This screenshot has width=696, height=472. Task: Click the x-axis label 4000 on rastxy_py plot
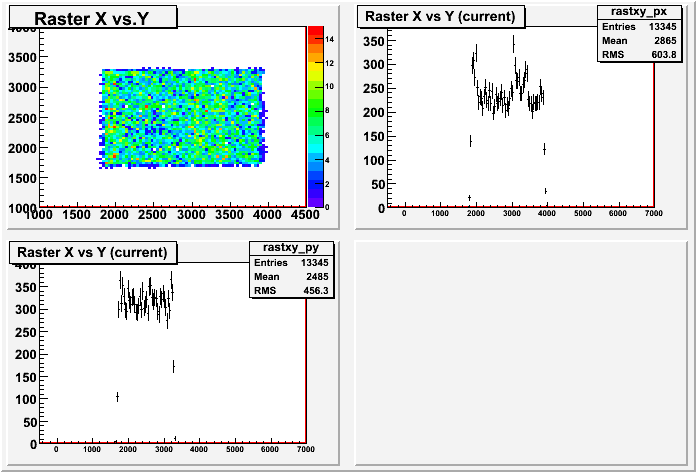[x=199, y=449]
